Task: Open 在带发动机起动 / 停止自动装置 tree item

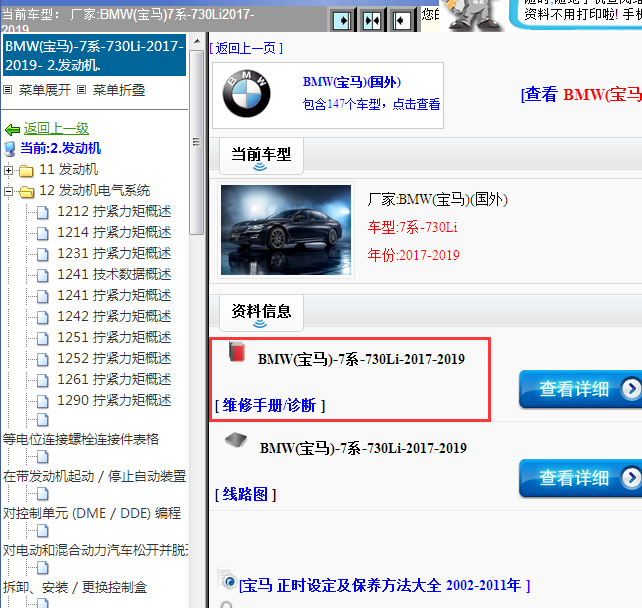Action: [95, 476]
